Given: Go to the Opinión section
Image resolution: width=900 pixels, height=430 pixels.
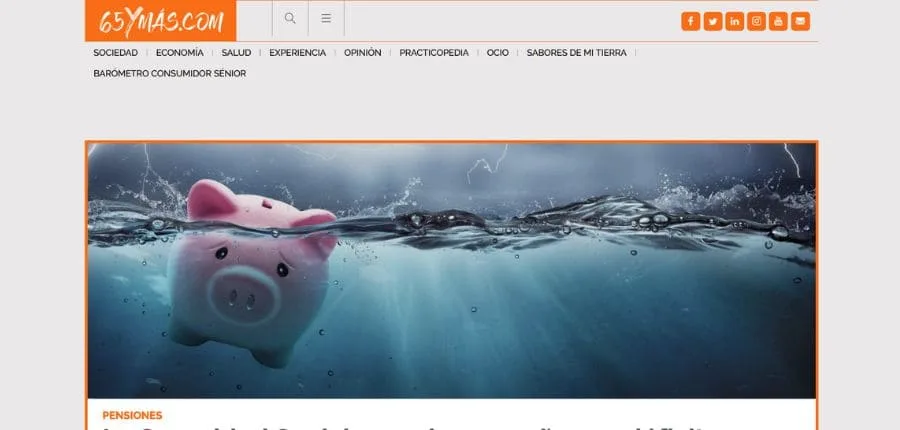Looking at the screenshot, I should click(x=362, y=53).
